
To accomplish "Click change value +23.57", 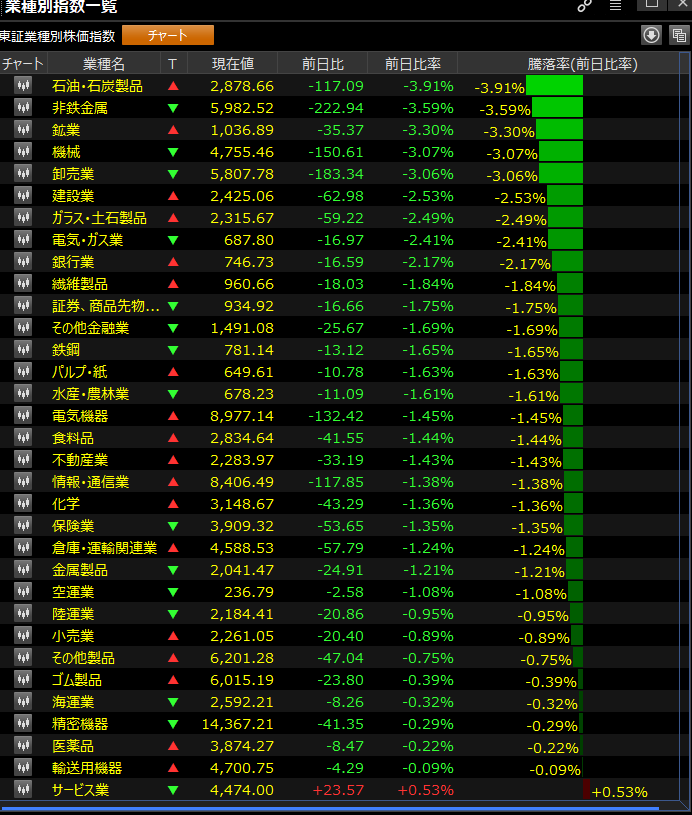I will tap(338, 790).
